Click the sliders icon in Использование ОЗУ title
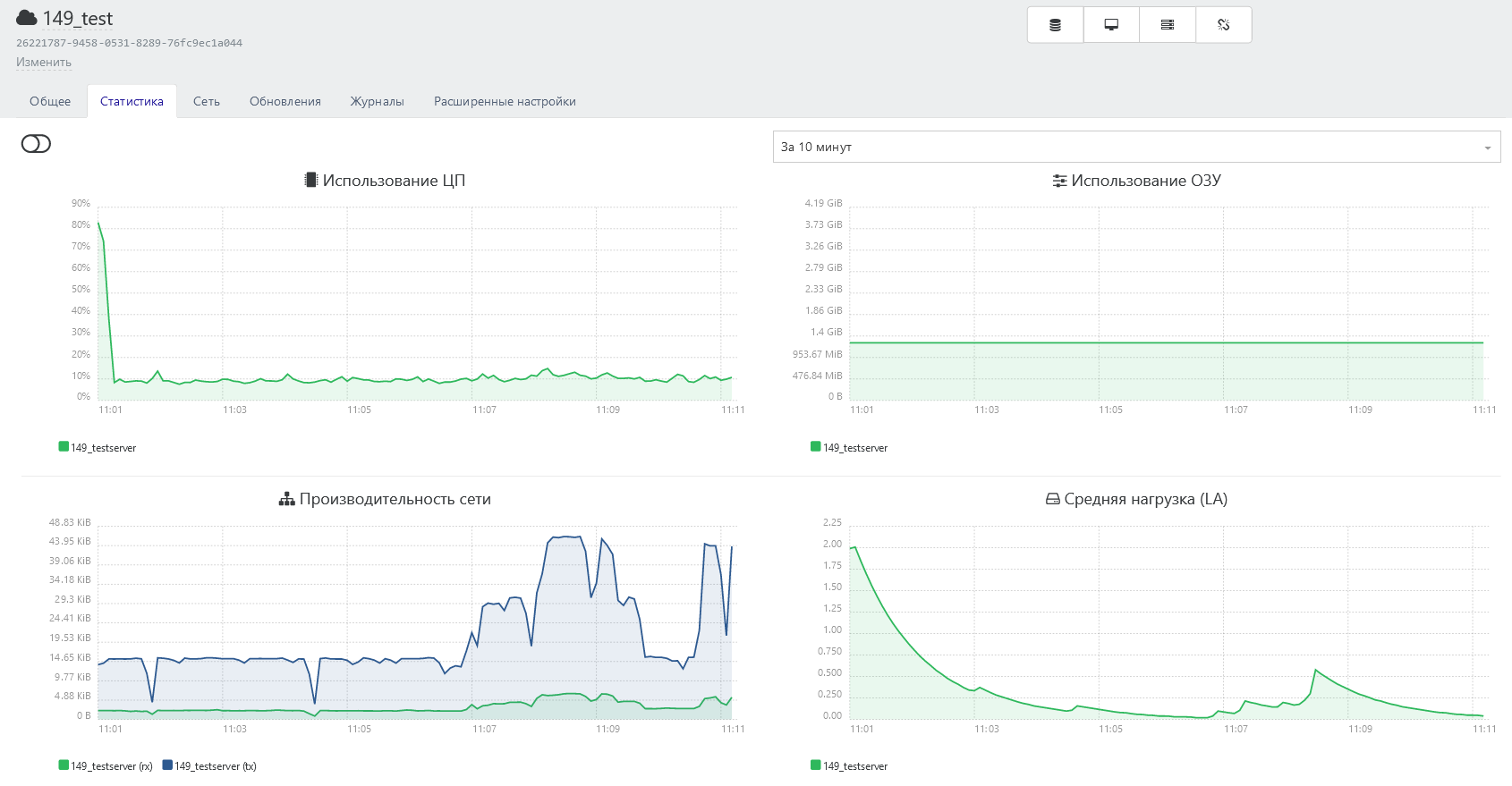The height and width of the screenshot is (786, 1512). click(x=1059, y=181)
